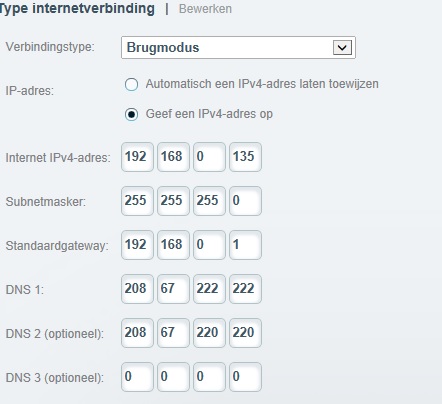Edit the last Standaardgateway octet field
This screenshot has height=404, width=442.
tap(245, 245)
